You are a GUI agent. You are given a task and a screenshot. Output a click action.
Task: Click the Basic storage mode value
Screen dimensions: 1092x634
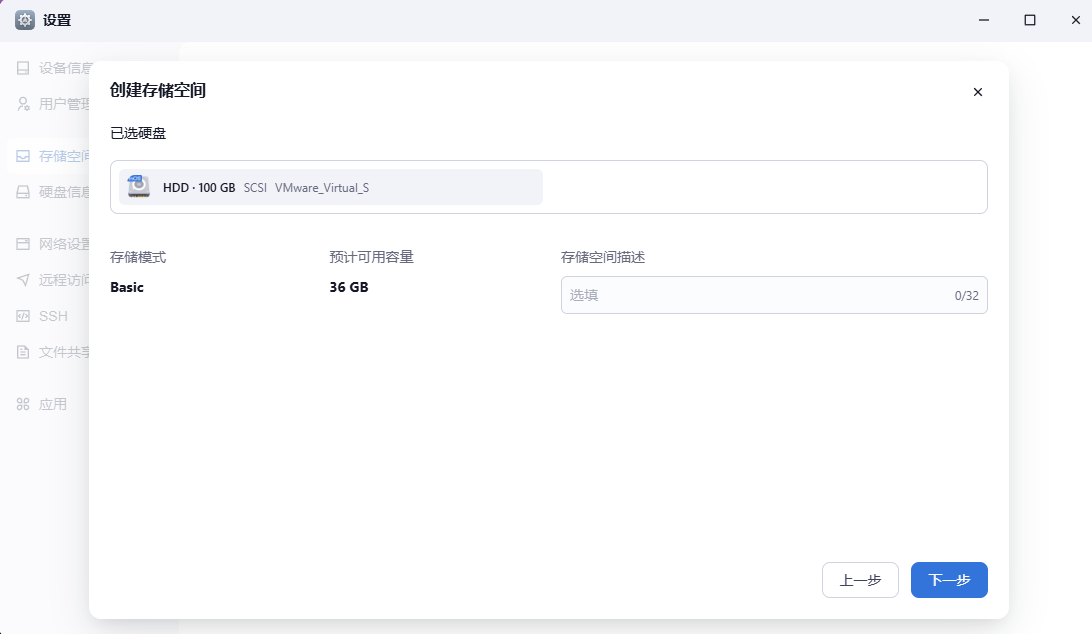pos(127,287)
